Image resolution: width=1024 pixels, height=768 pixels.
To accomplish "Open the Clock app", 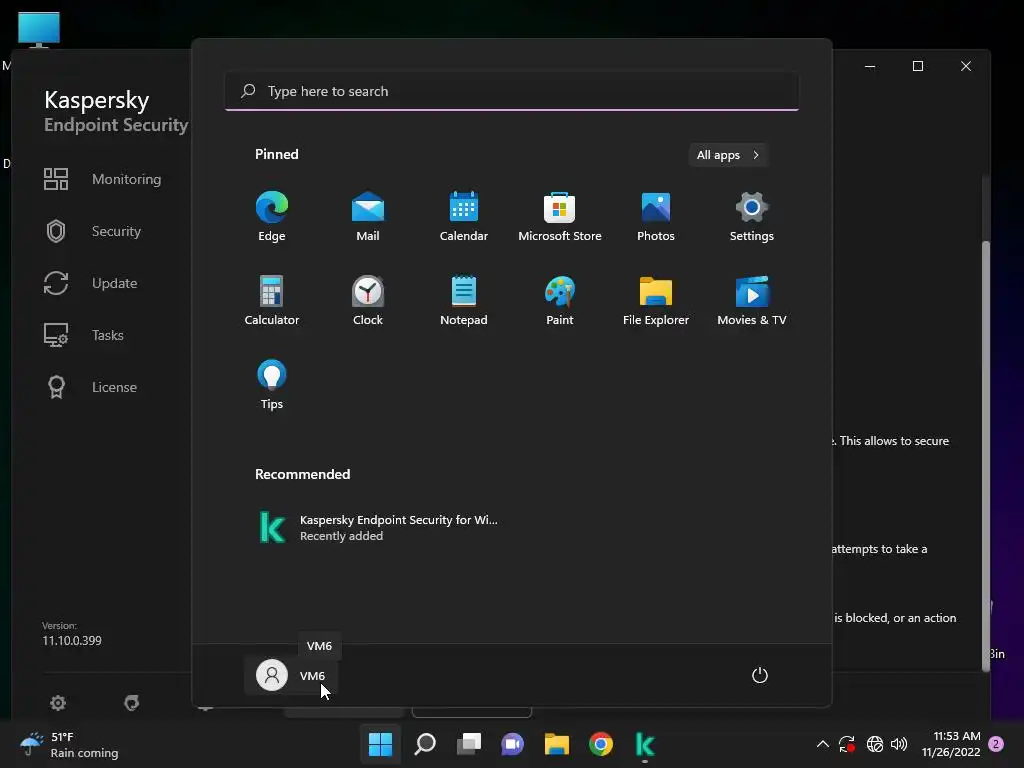I will tap(368, 300).
